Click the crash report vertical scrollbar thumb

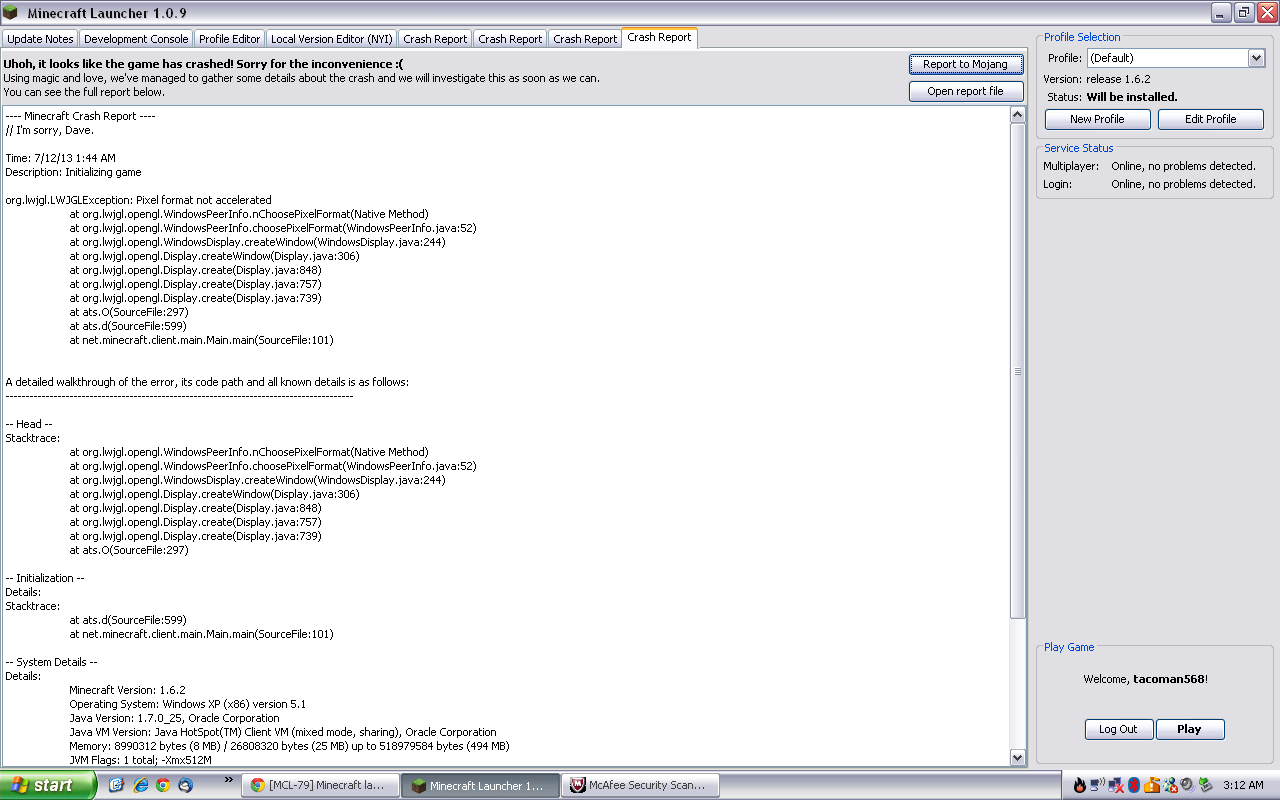click(x=1018, y=371)
